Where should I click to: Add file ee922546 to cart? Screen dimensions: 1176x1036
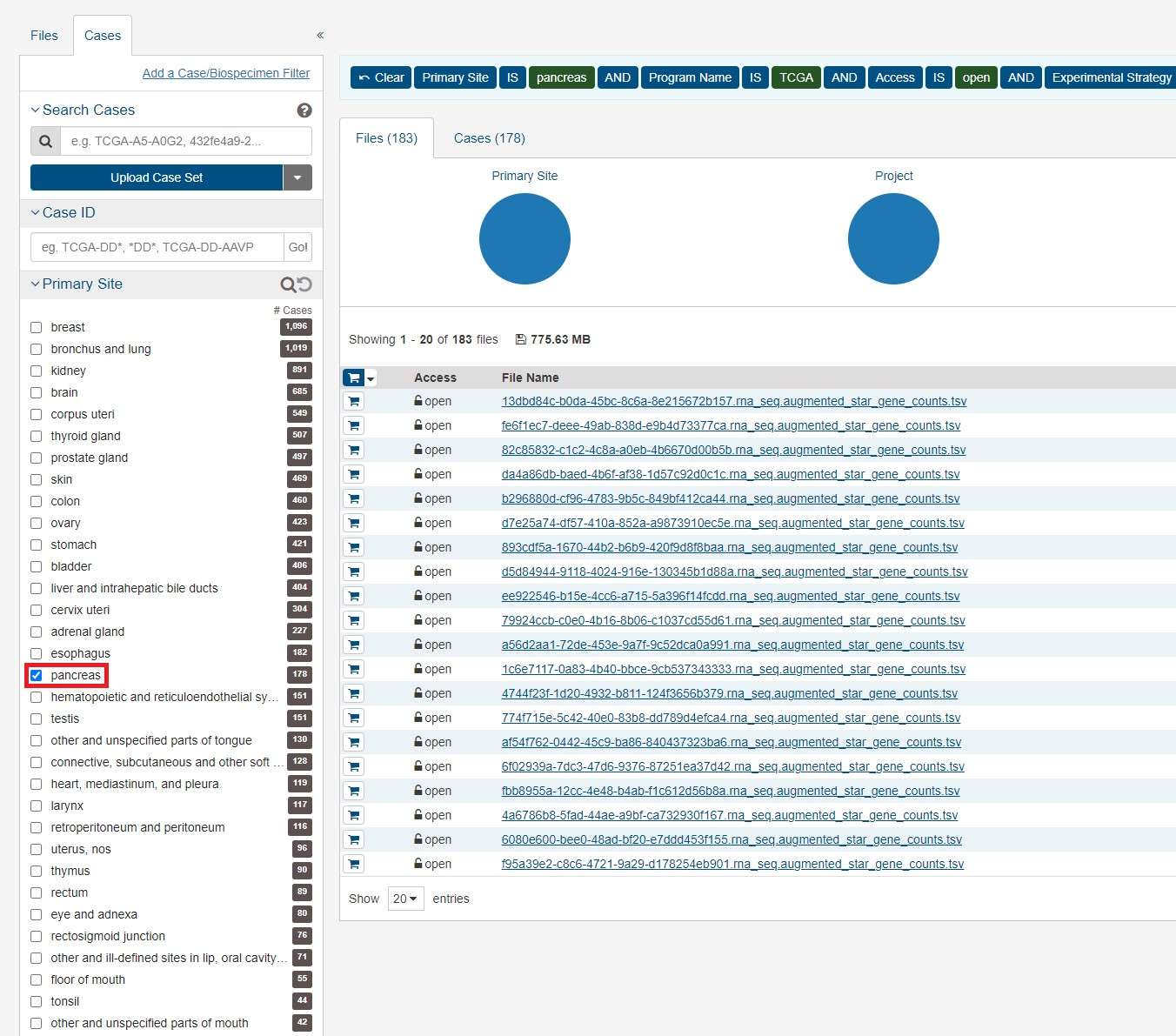tap(353, 596)
